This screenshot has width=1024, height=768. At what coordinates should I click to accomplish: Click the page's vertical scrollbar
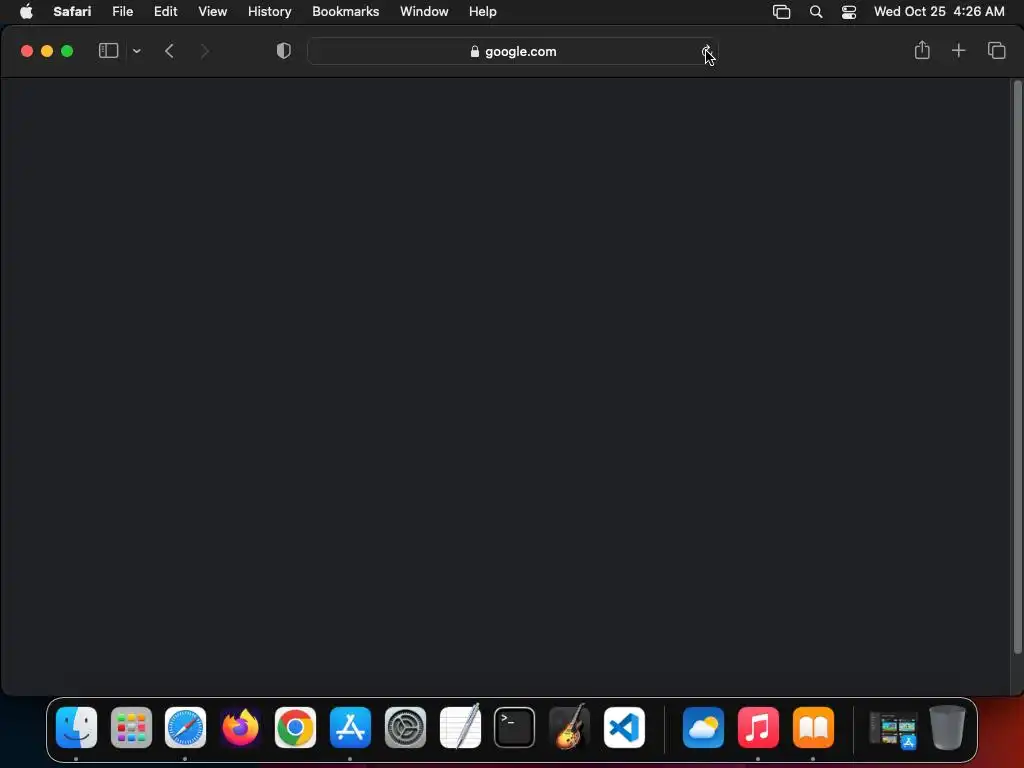(x=1017, y=366)
